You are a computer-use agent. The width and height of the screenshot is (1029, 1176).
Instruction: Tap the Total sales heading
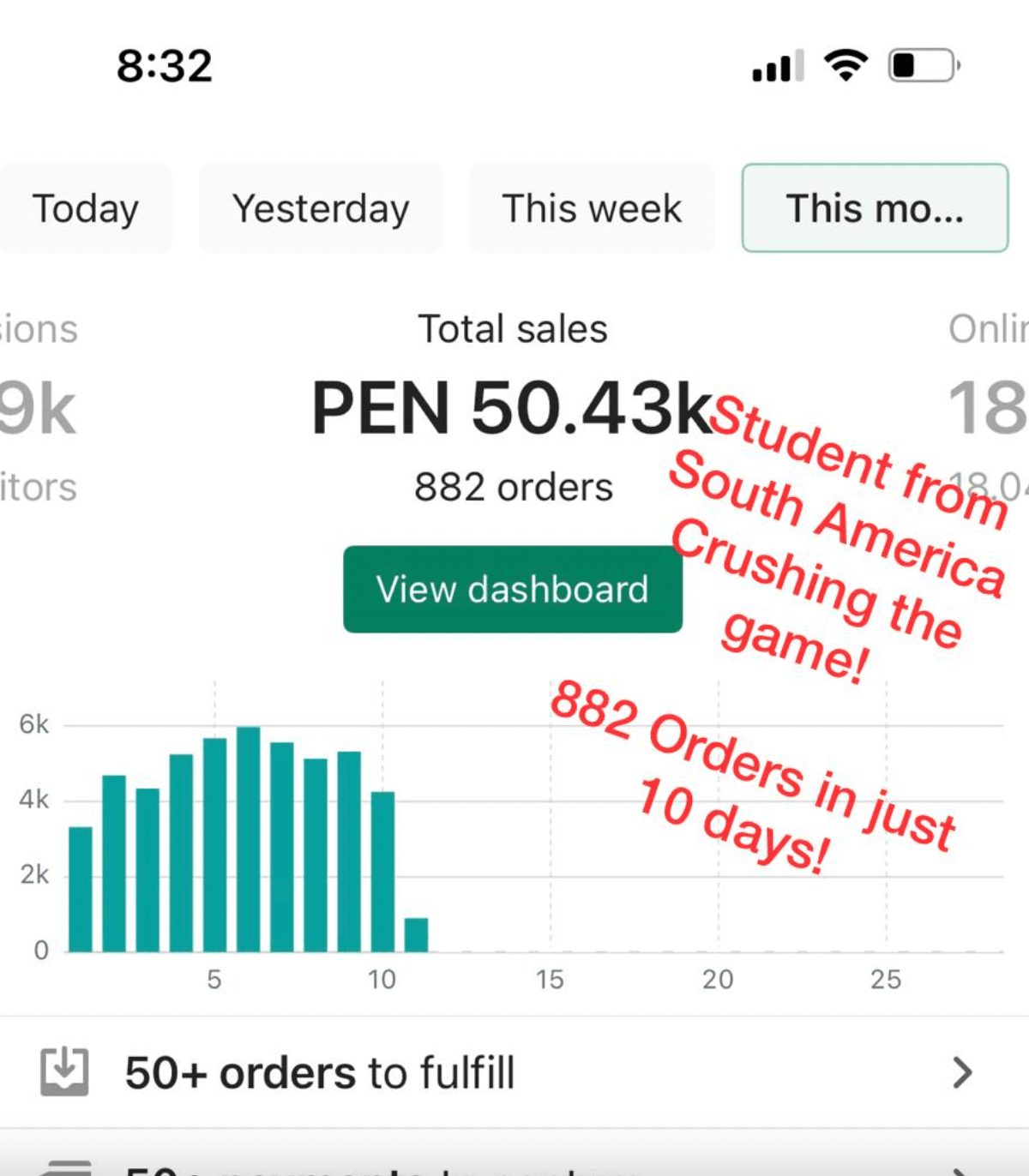coord(513,329)
